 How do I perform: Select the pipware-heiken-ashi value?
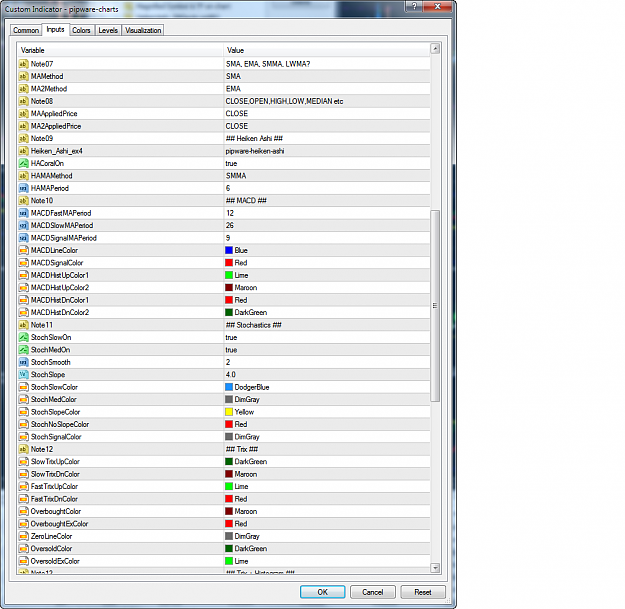click(x=255, y=151)
